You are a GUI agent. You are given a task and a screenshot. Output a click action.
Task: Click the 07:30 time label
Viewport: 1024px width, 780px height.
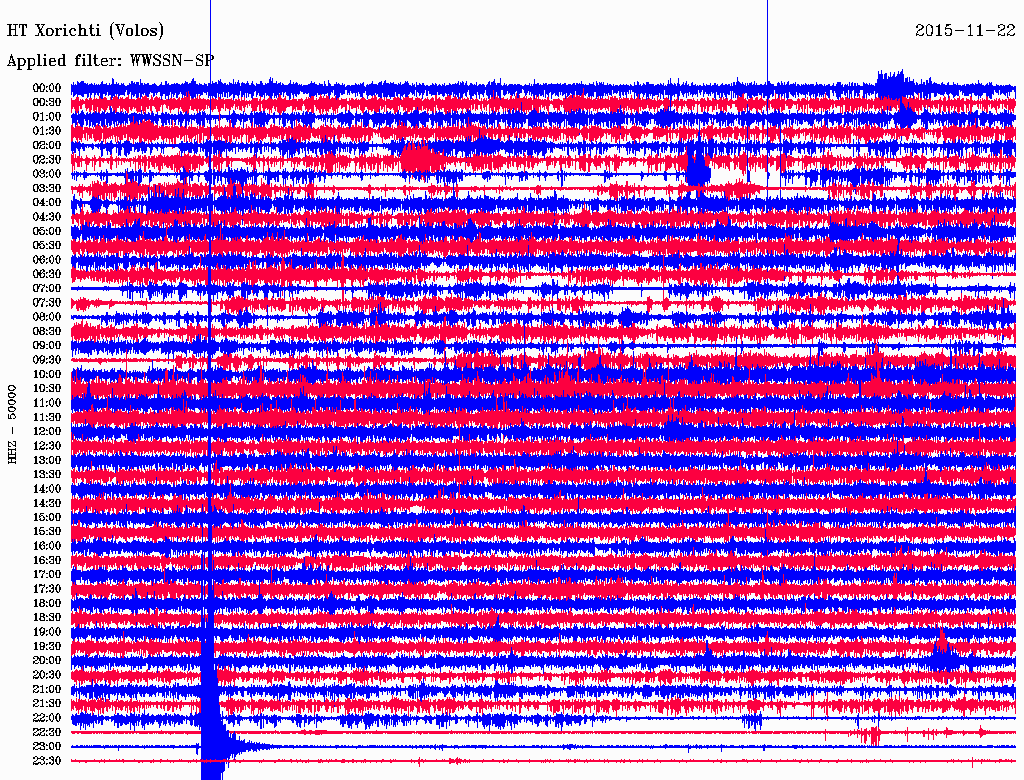46,302
